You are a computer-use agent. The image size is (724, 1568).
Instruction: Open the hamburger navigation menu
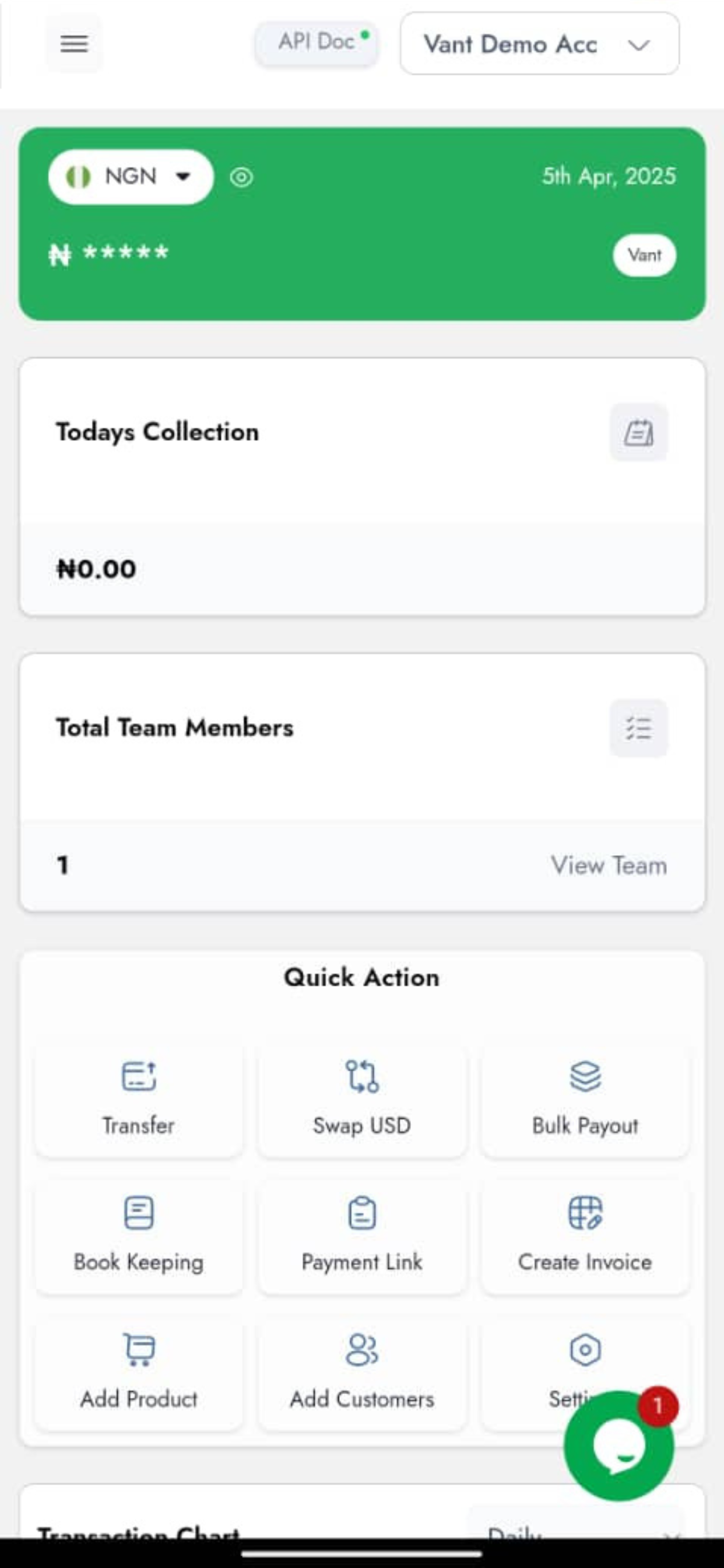[73, 44]
